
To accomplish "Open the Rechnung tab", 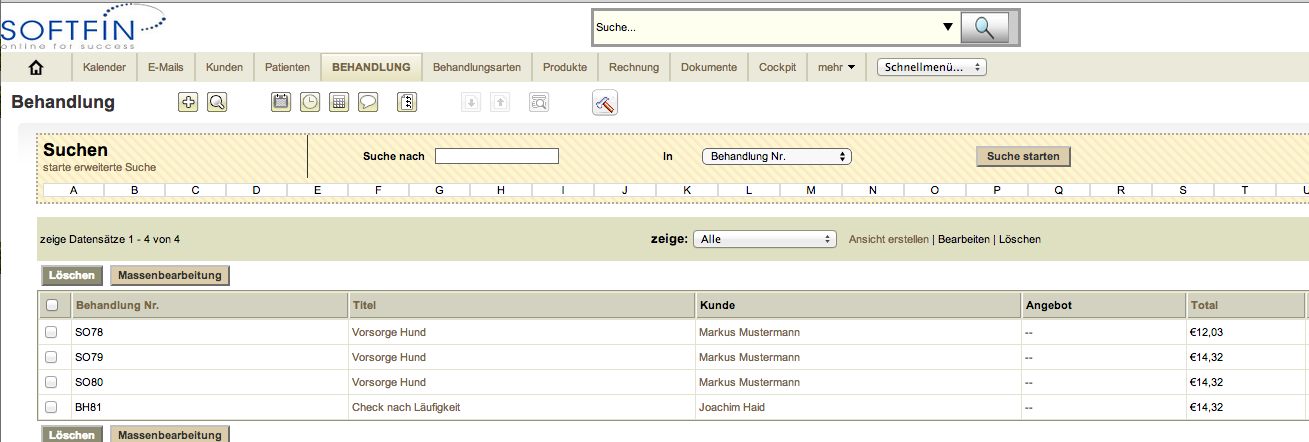I will (634, 67).
